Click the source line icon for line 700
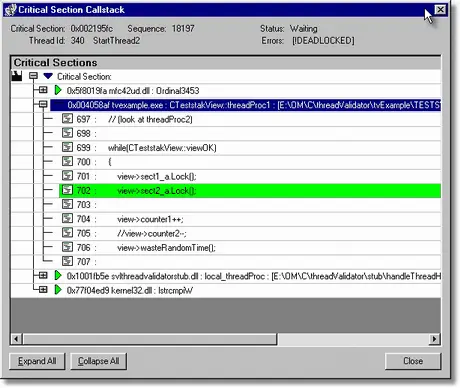Viewport: 460px width, 388px height. point(67,162)
